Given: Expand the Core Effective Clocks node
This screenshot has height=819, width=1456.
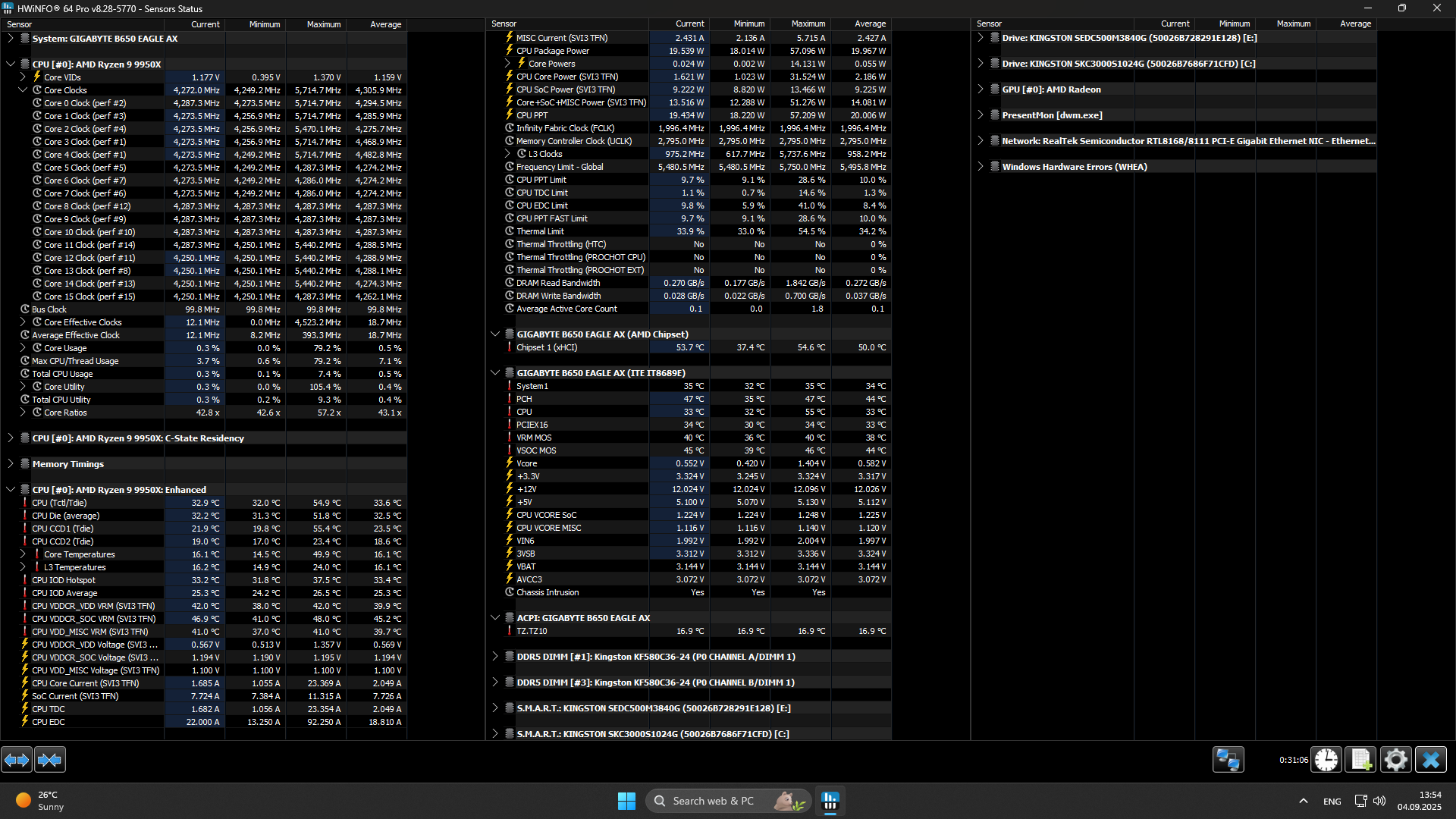Looking at the screenshot, I should tap(23, 322).
